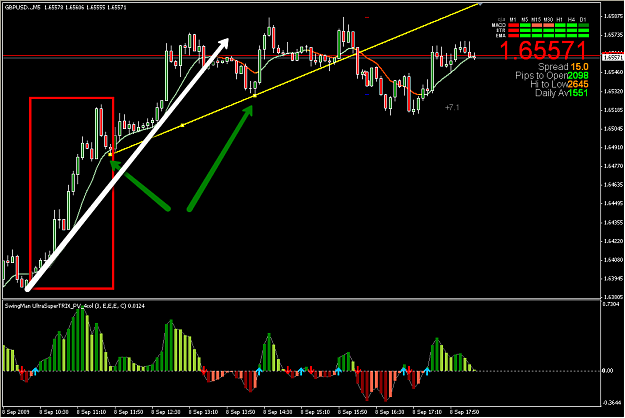
Task: Click the EMA row label
Action: click(501, 35)
